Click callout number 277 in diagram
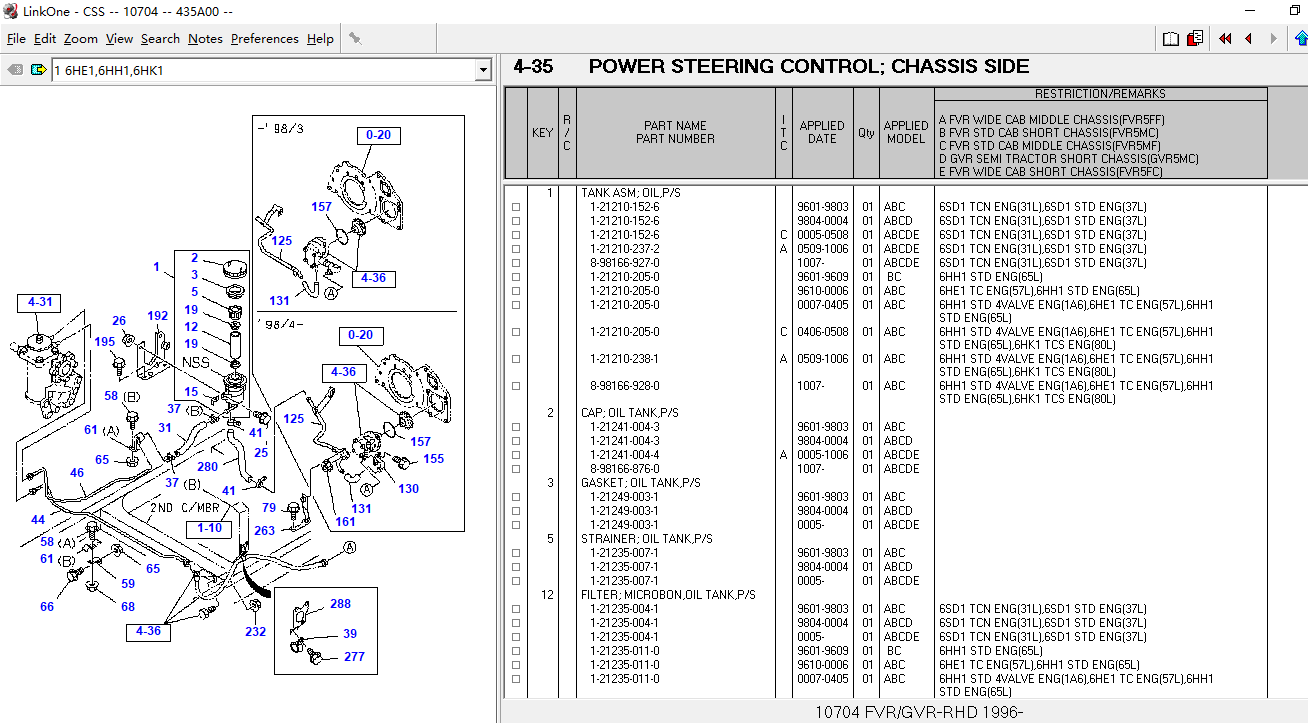 354,657
